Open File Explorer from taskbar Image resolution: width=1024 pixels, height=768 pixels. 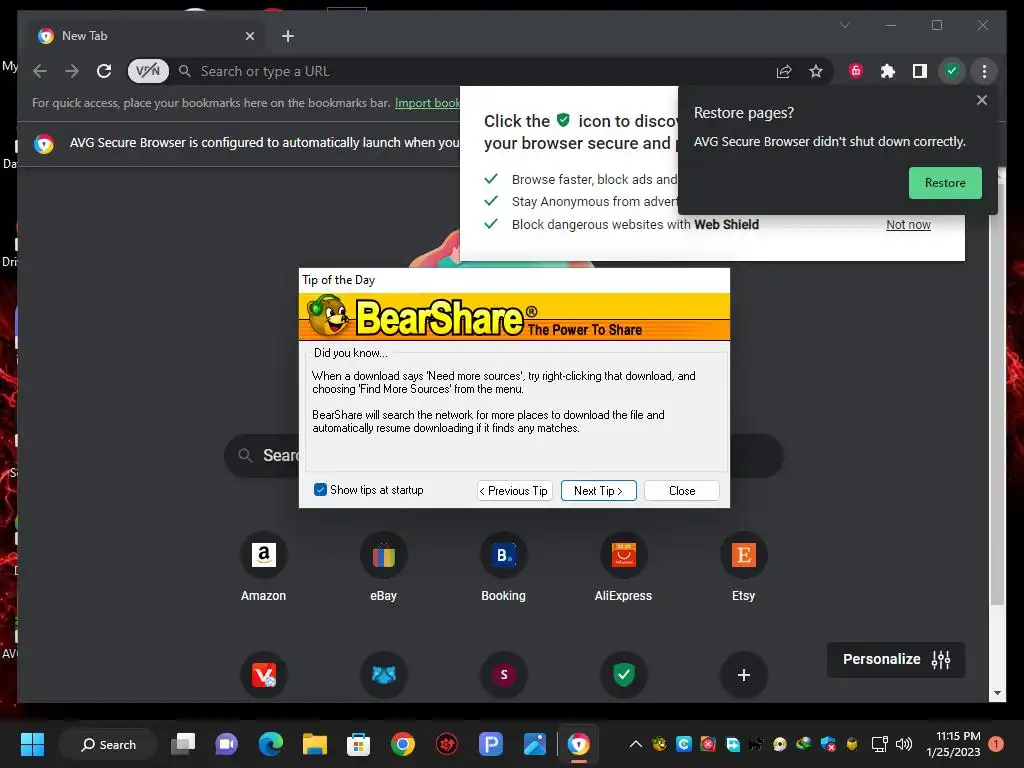[x=314, y=744]
